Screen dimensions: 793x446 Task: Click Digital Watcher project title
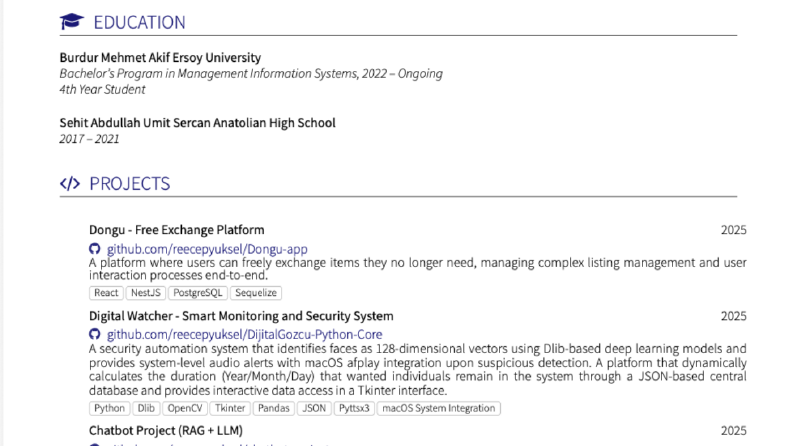click(x=241, y=316)
